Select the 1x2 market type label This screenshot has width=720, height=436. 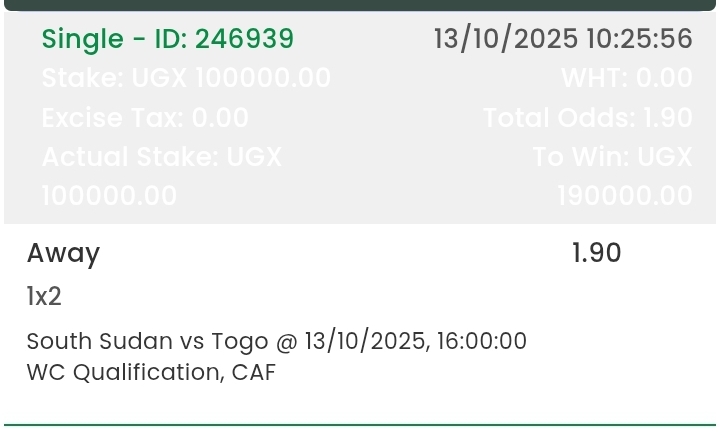pos(44,296)
